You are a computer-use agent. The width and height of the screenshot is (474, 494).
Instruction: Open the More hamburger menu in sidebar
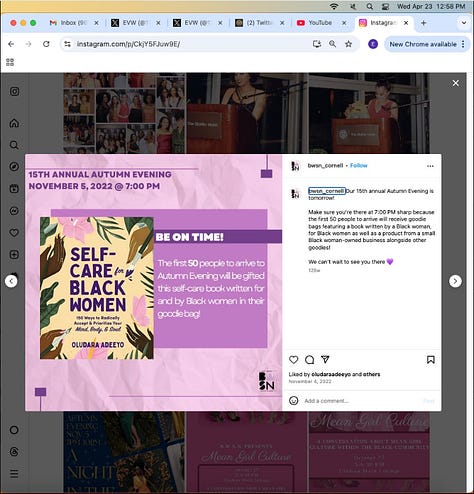14,474
